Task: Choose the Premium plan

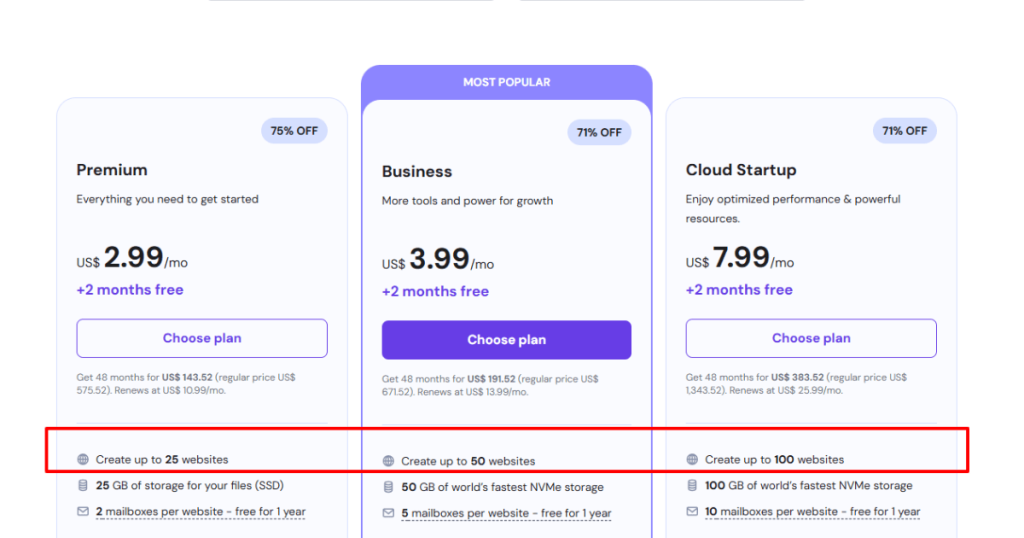Action: [x=202, y=338]
